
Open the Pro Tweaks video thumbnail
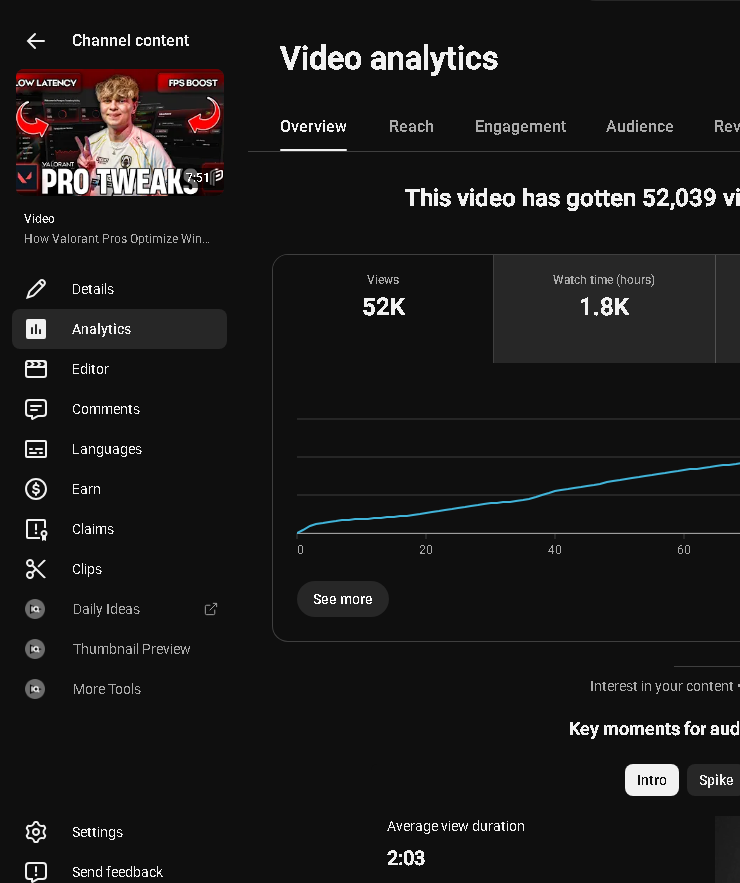120,132
